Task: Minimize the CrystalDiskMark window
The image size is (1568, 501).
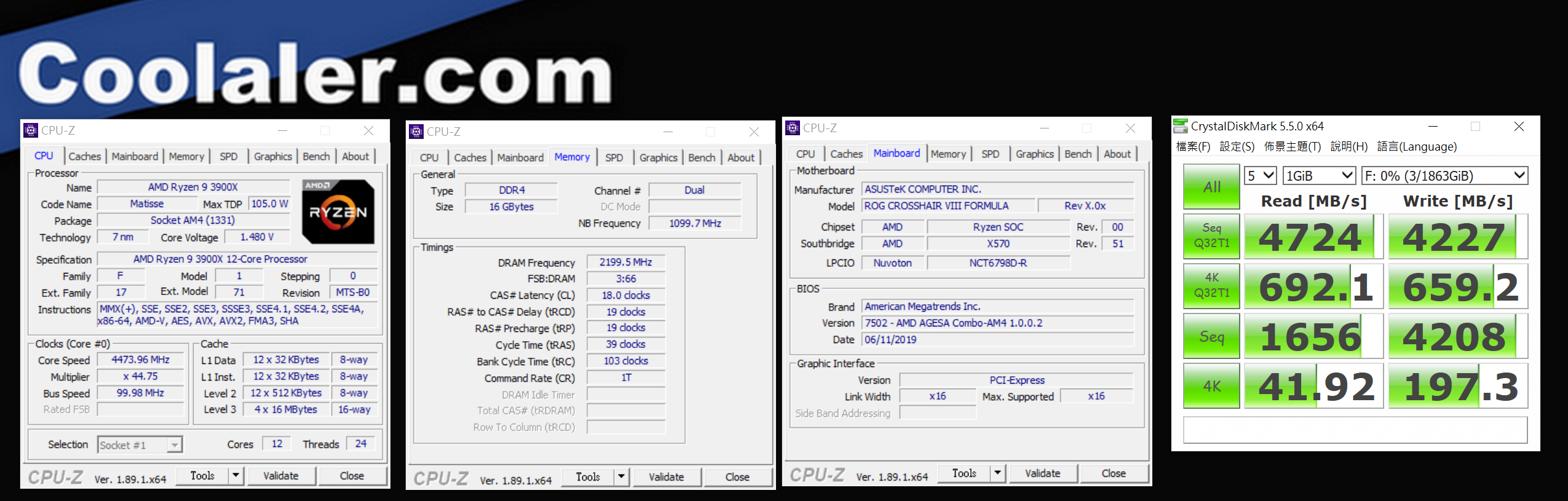Action: click(x=1433, y=126)
